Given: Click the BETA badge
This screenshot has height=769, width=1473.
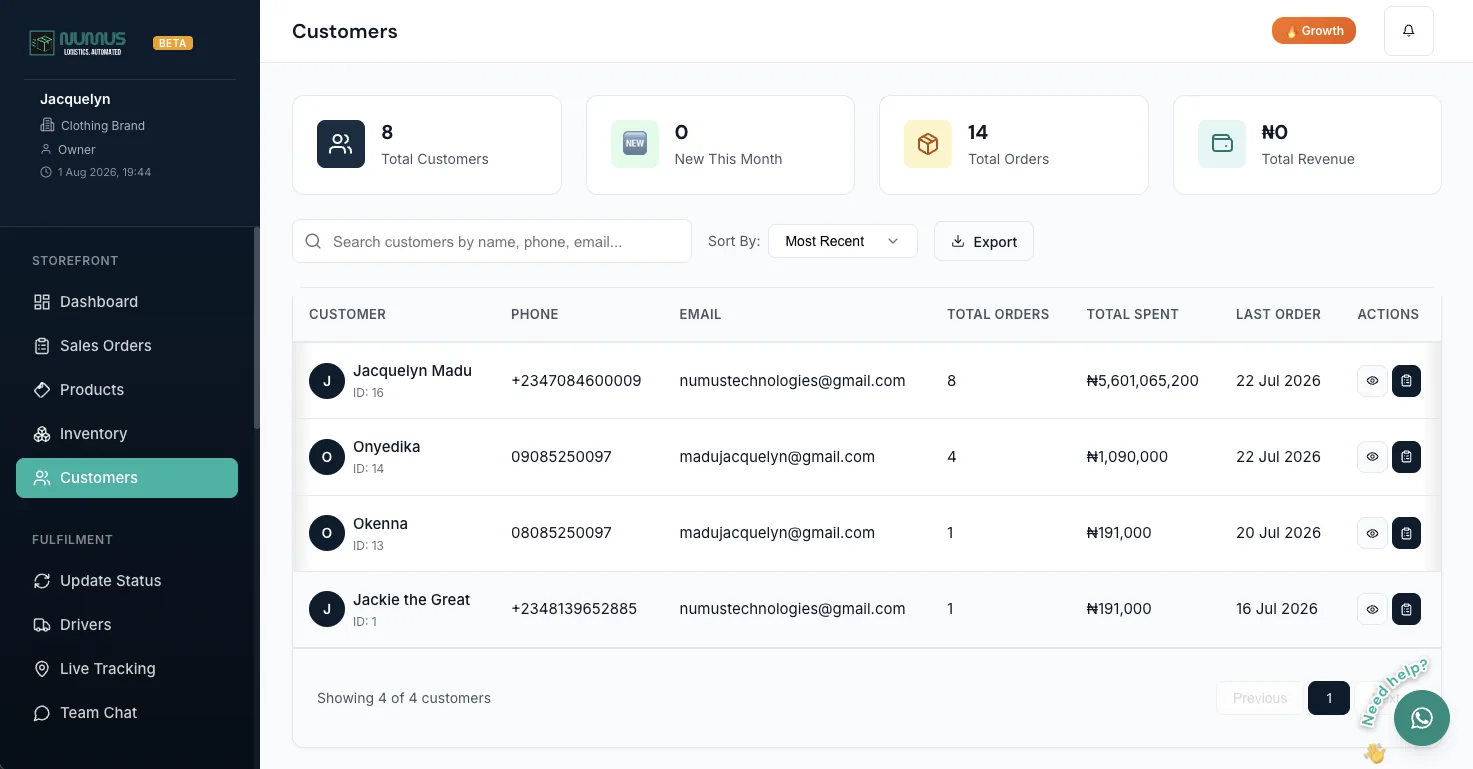Looking at the screenshot, I should (x=173, y=43).
